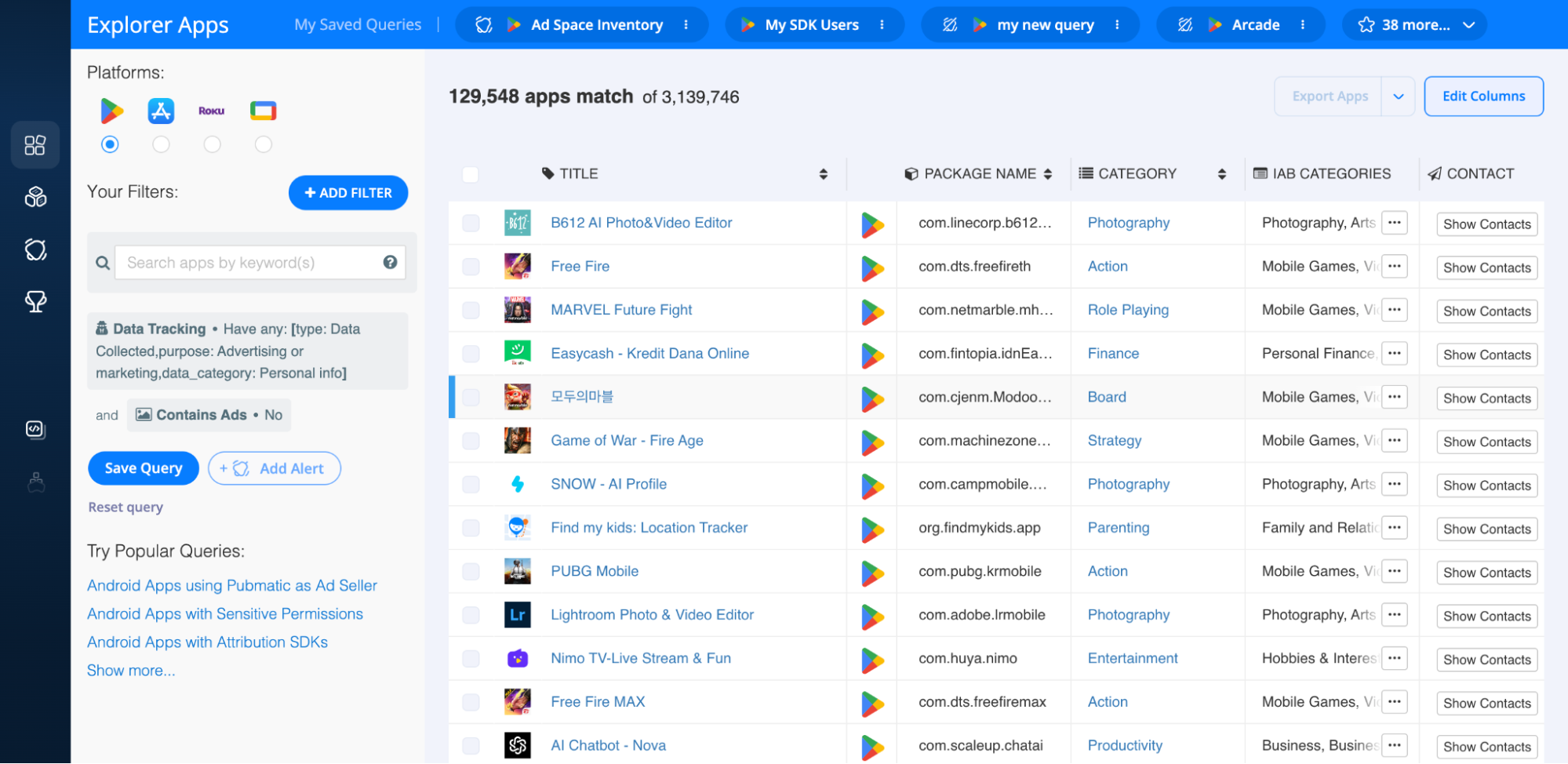Select the Google TV platform radio button

tap(264, 144)
